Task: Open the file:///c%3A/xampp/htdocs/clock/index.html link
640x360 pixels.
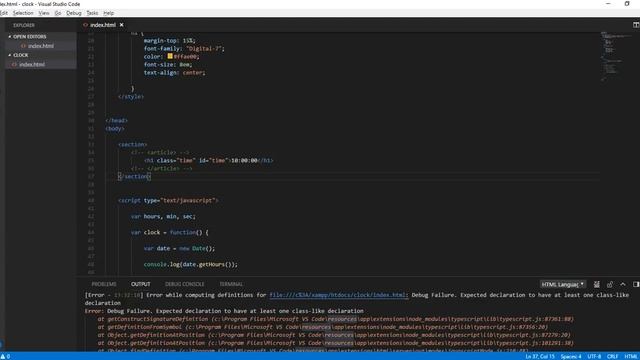Action: click(x=338, y=295)
